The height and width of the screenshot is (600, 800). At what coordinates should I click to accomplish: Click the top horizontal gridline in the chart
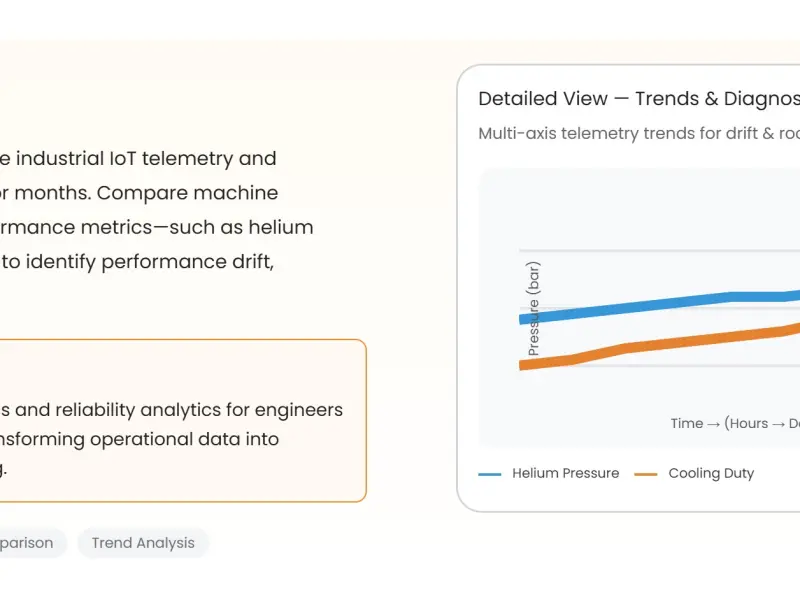point(659,251)
